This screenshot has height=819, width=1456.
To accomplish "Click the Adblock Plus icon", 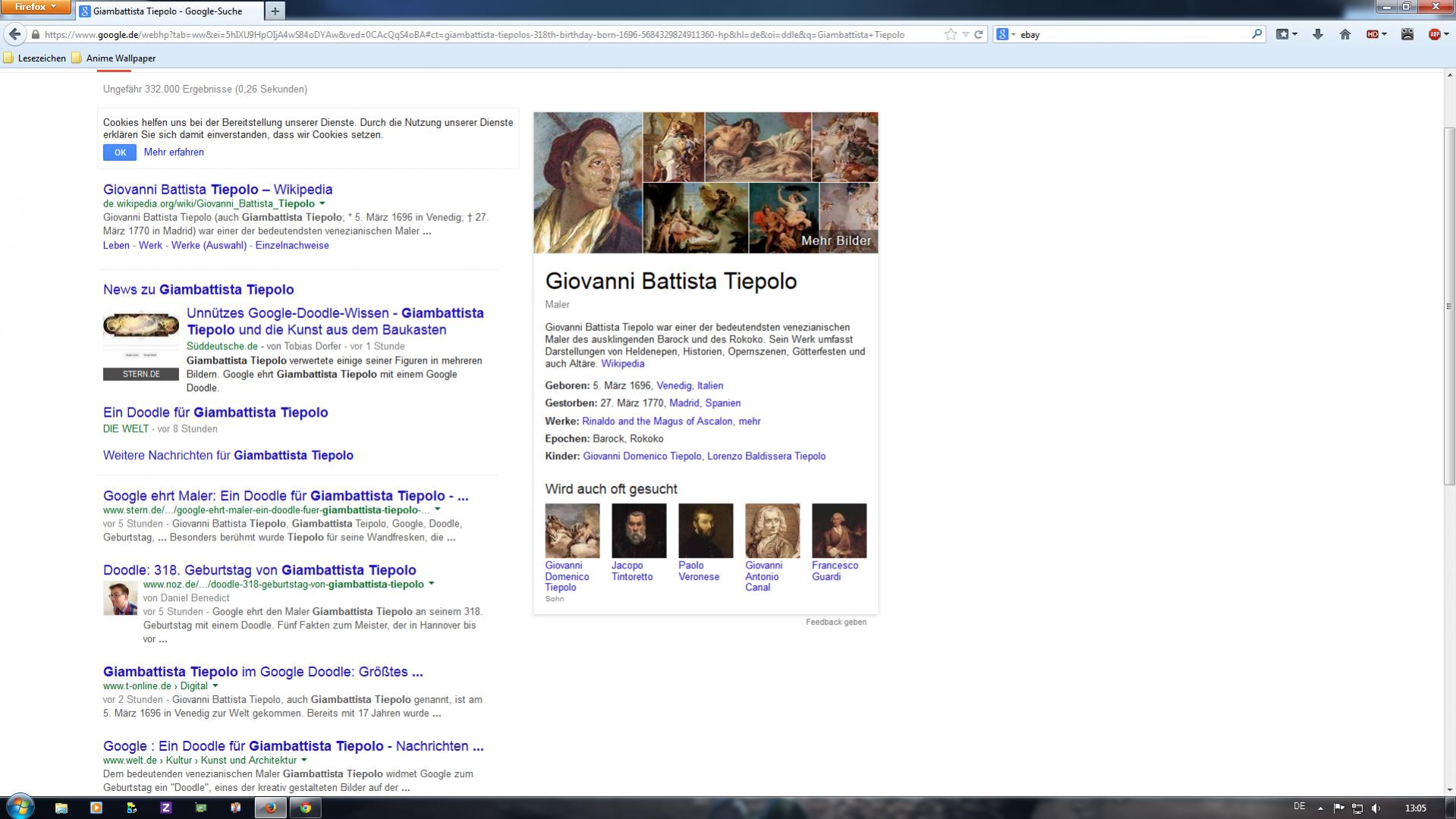I will (x=1434, y=34).
